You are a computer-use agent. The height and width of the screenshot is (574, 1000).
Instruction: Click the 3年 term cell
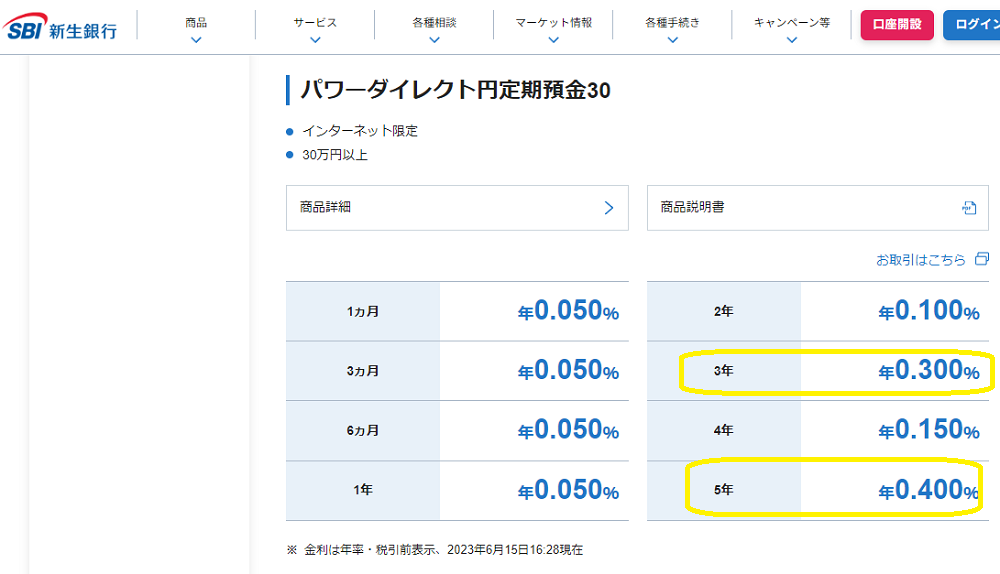click(x=724, y=371)
